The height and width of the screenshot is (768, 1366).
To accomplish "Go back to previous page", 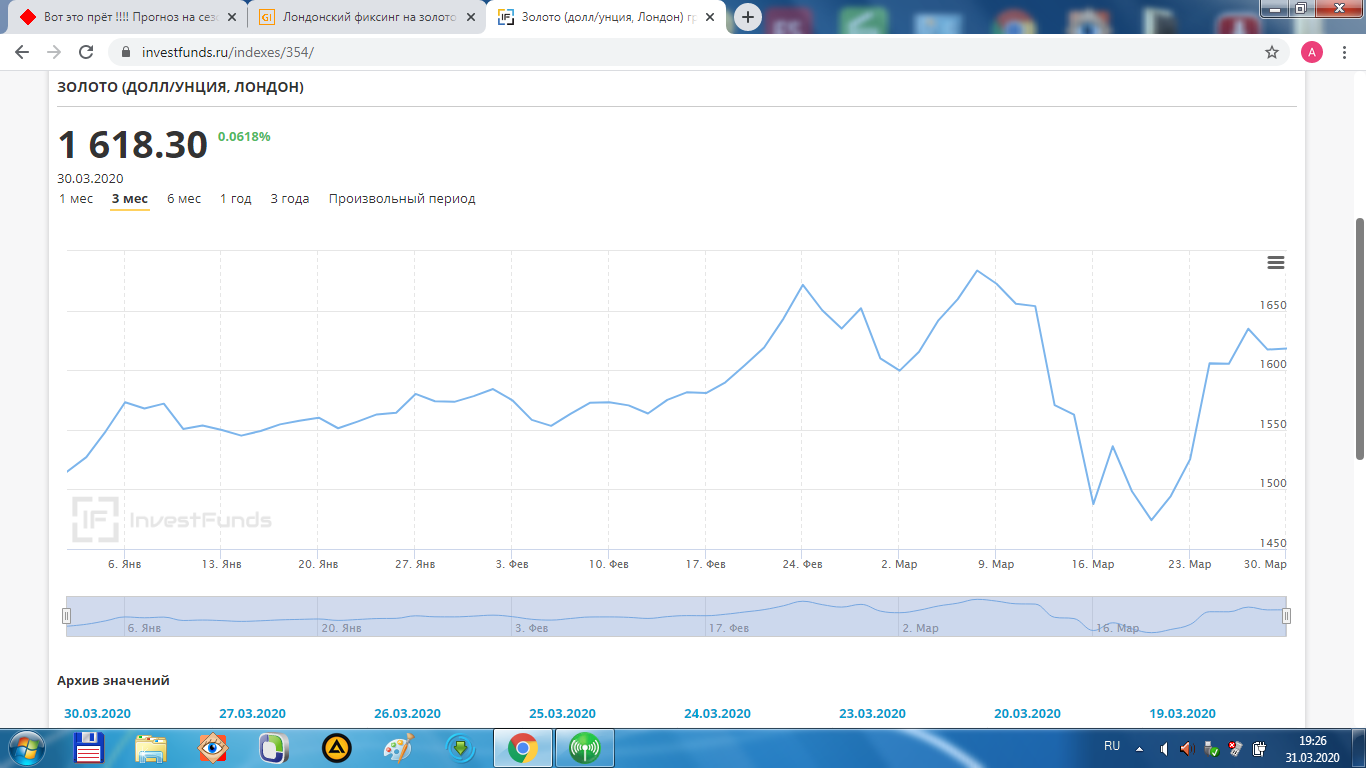I will click(x=22, y=52).
